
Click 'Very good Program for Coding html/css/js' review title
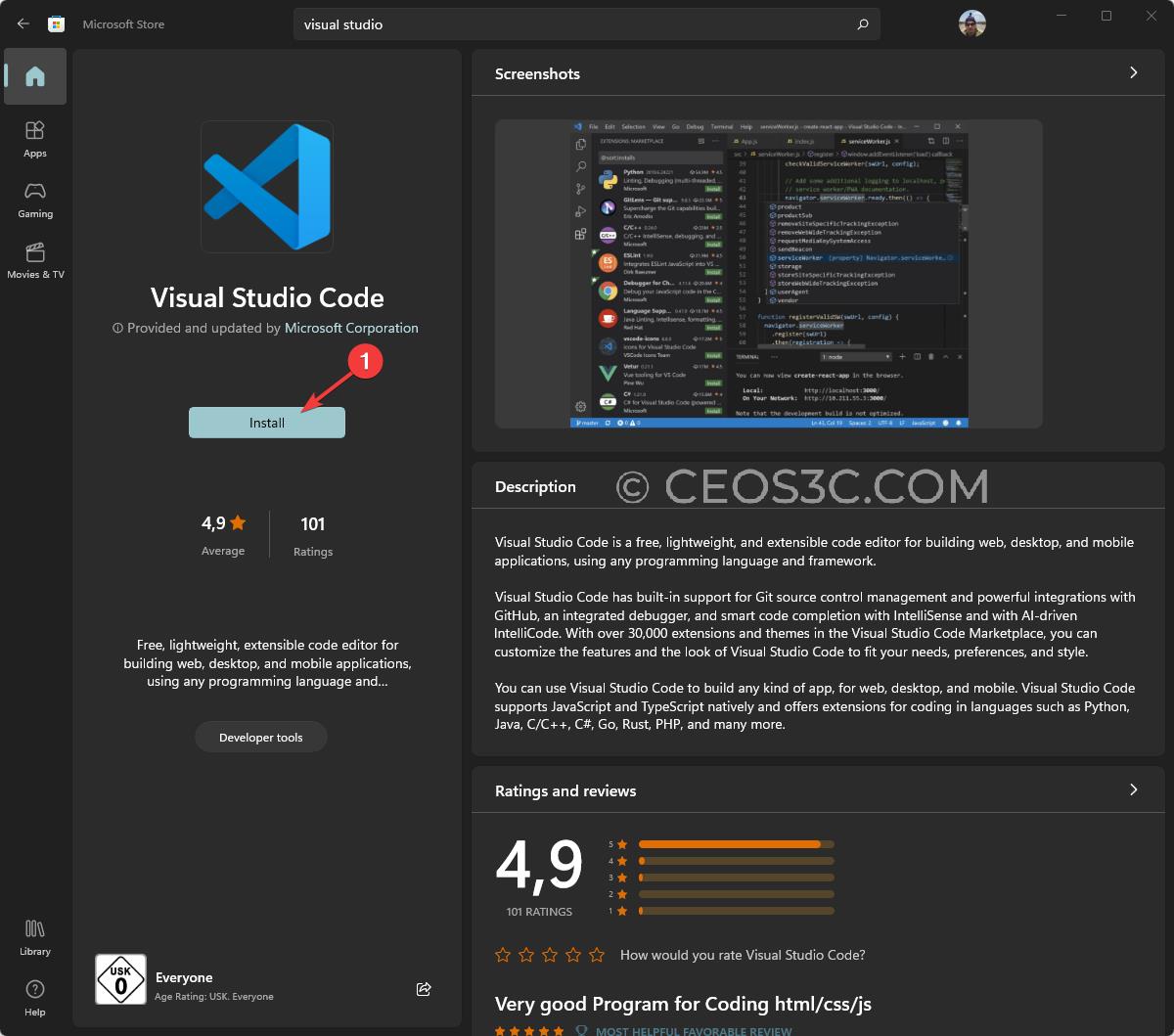pyautogui.click(x=683, y=1004)
